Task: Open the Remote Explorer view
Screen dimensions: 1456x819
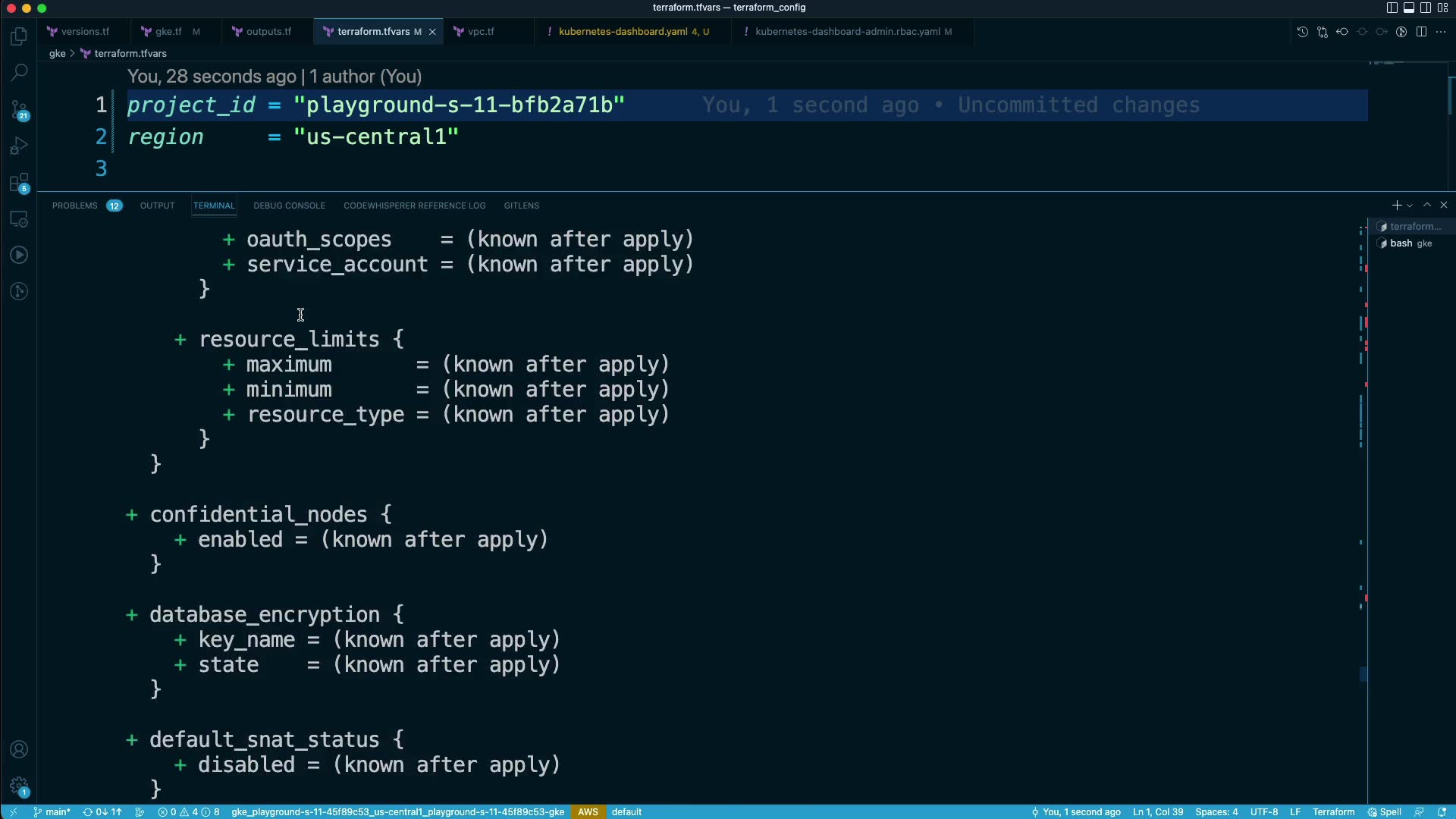Action: click(19, 220)
